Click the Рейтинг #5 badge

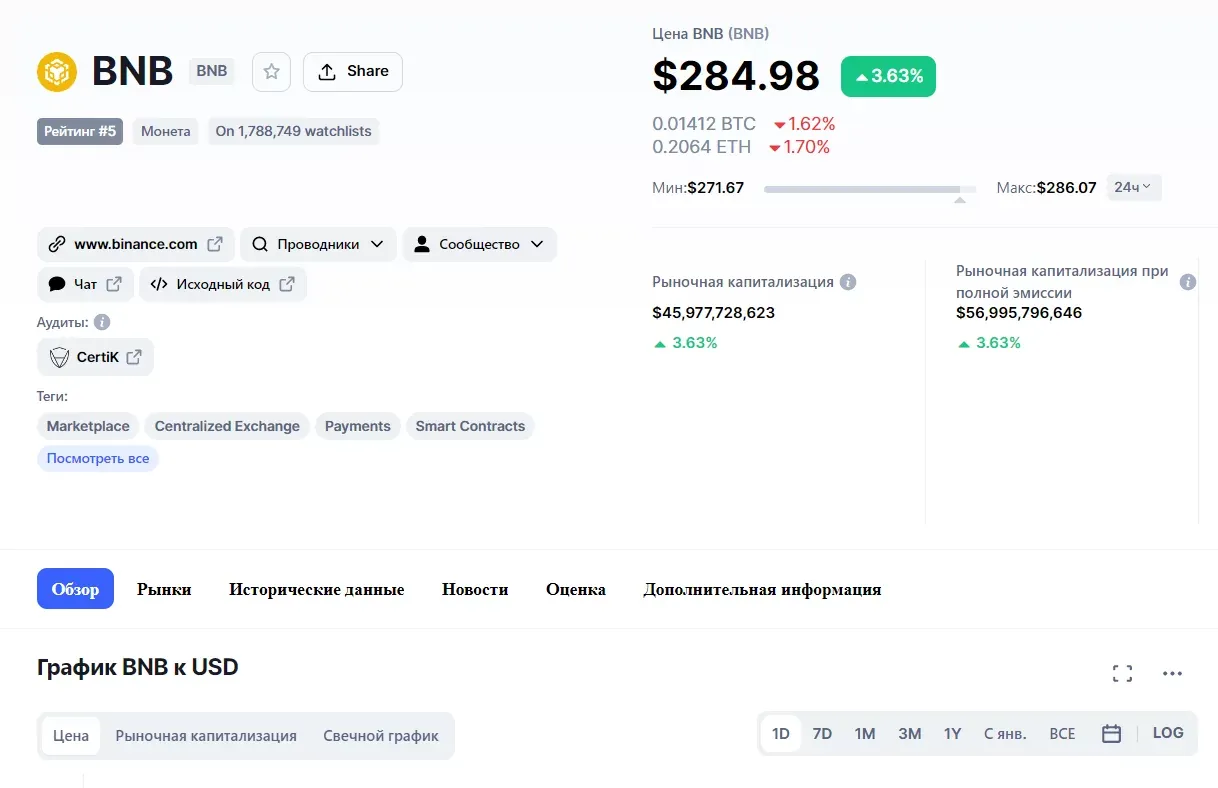(x=80, y=131)
